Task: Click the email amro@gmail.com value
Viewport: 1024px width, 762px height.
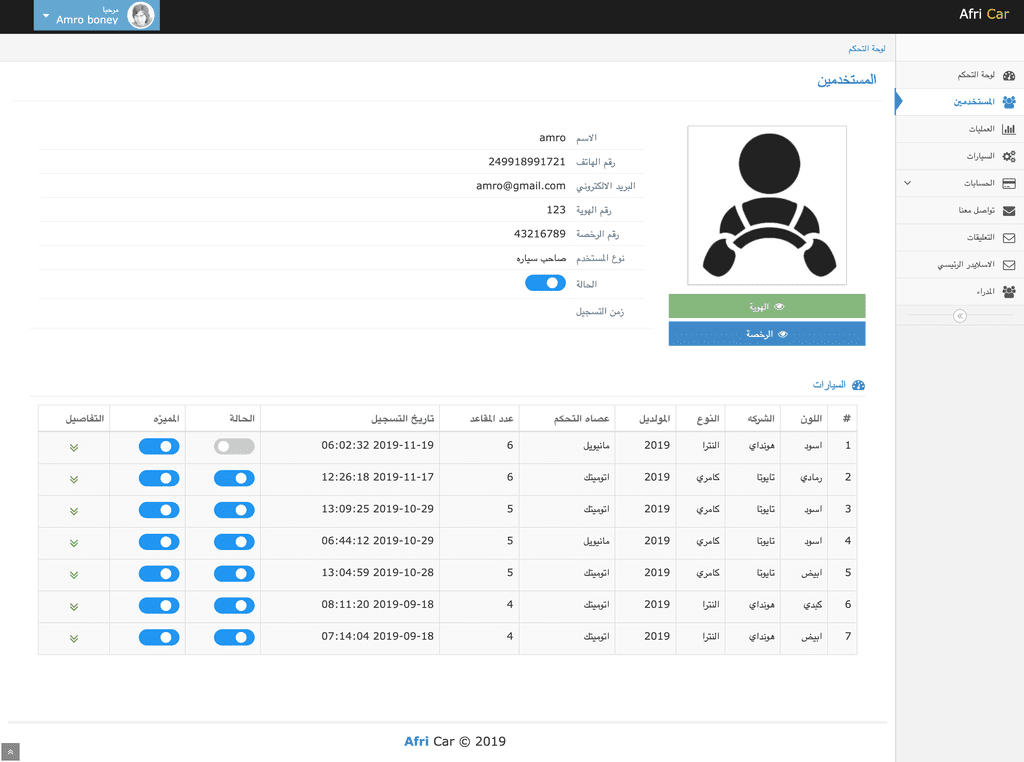Action: click(520, 186)
